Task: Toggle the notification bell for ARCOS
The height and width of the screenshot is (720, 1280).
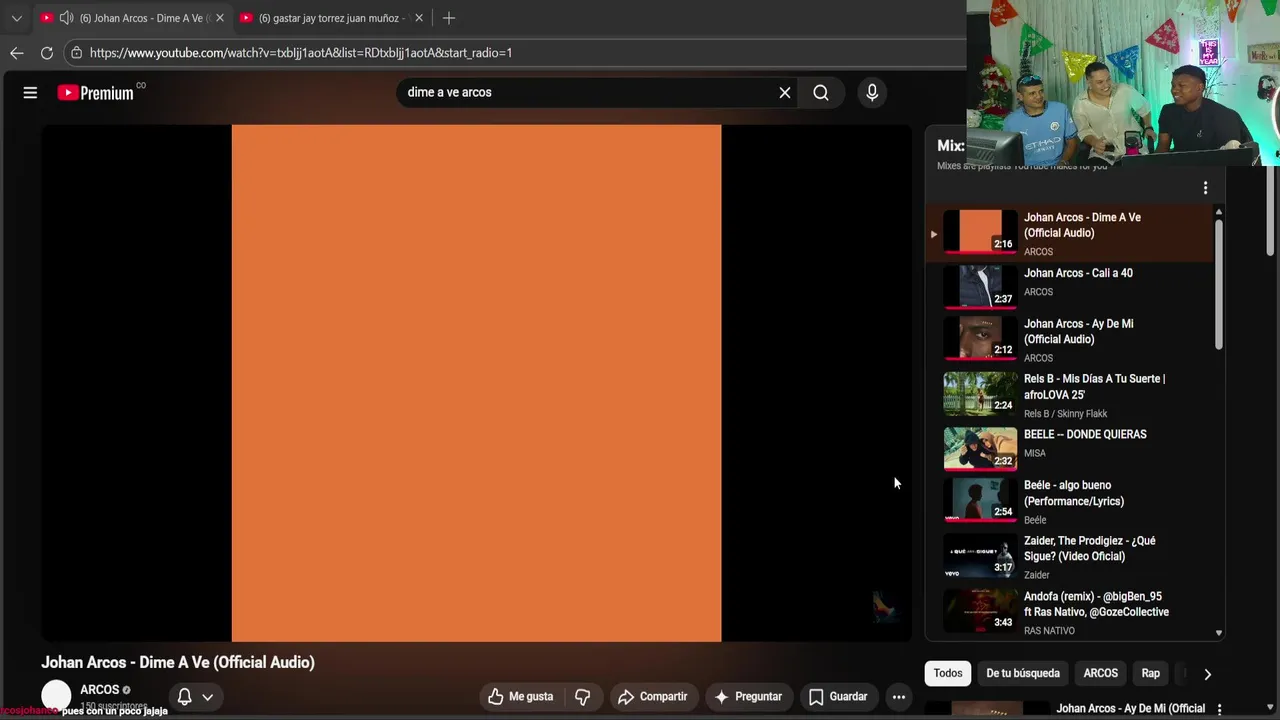Action: click(x=184, y=697)
